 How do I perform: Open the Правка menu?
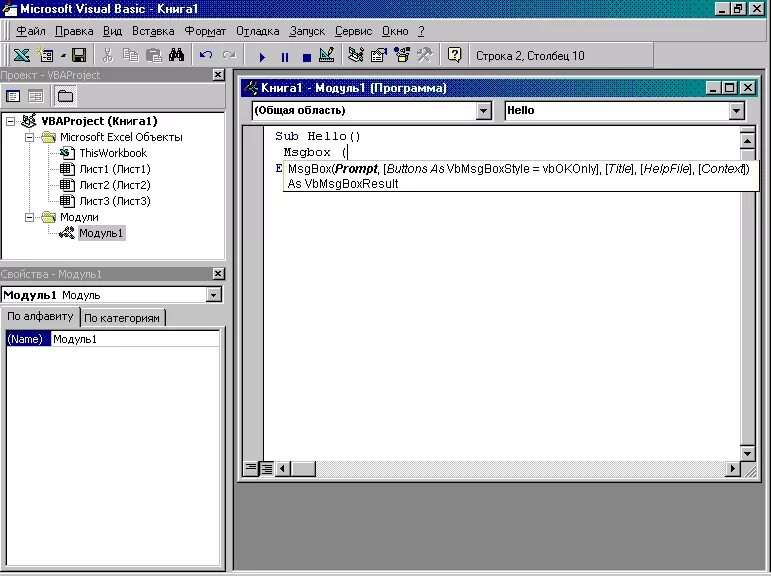74,31
